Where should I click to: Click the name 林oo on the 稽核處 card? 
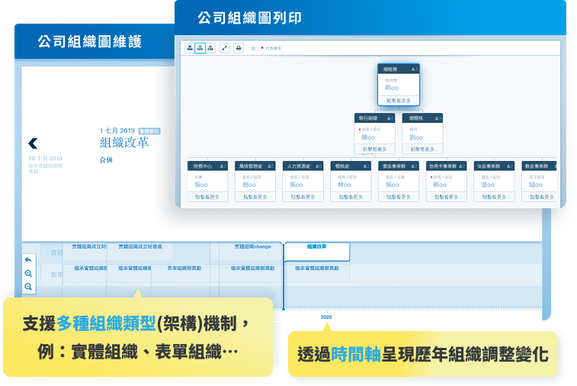click(x=344, y=185)
